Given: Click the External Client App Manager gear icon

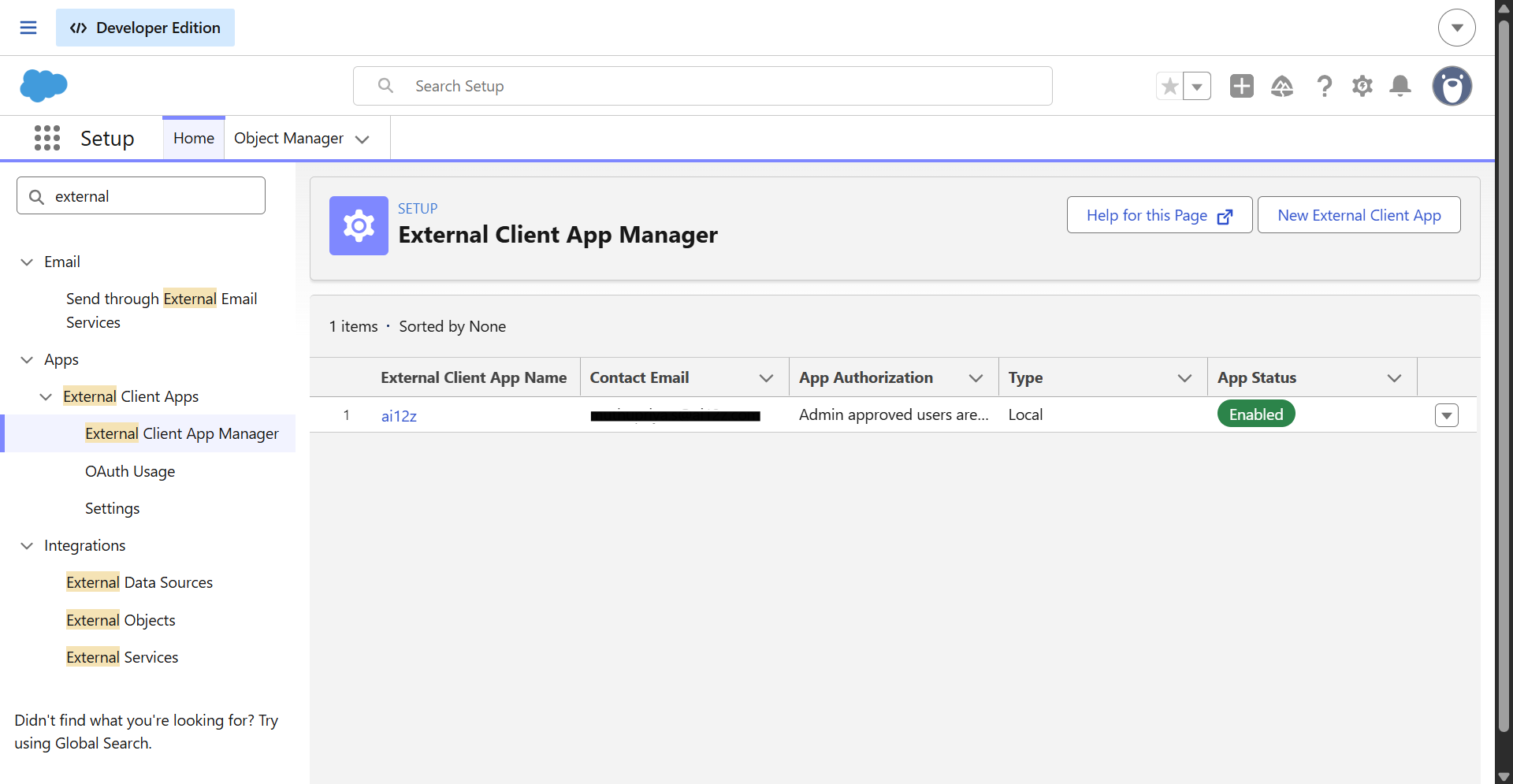Looking at the screenshot, I should tap(359, 225).
